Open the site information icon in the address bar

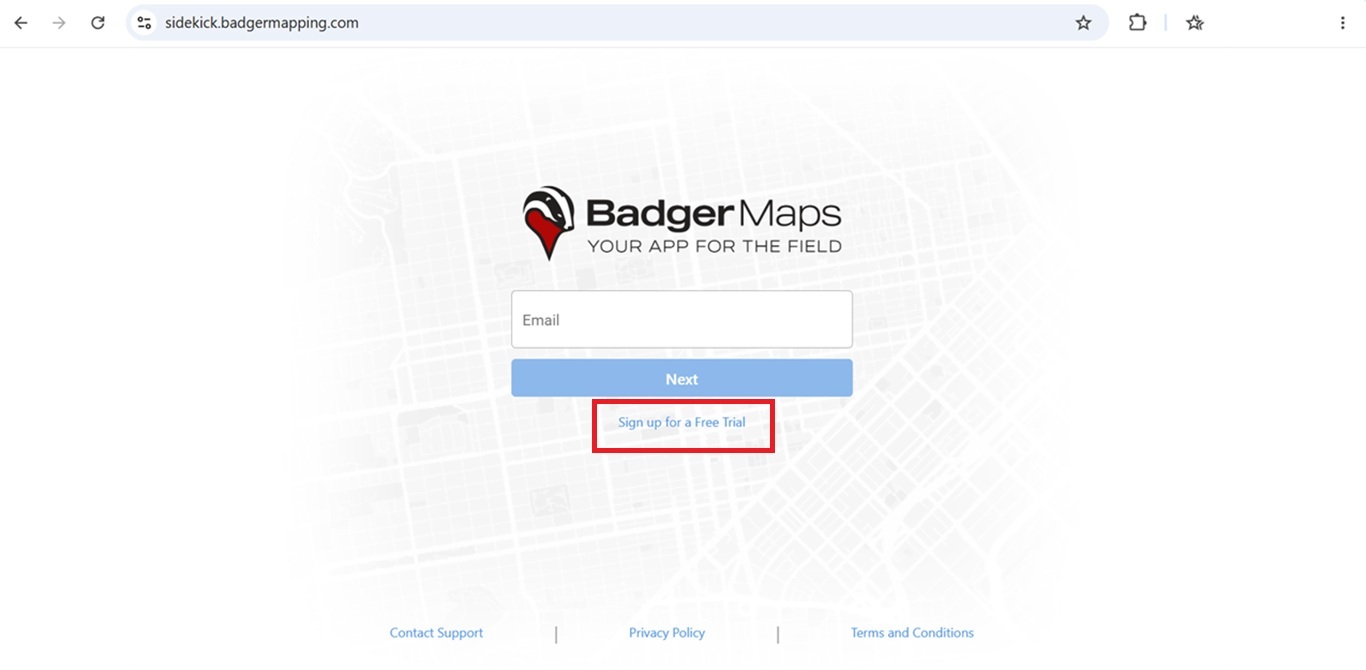click(x=144, y=23)
